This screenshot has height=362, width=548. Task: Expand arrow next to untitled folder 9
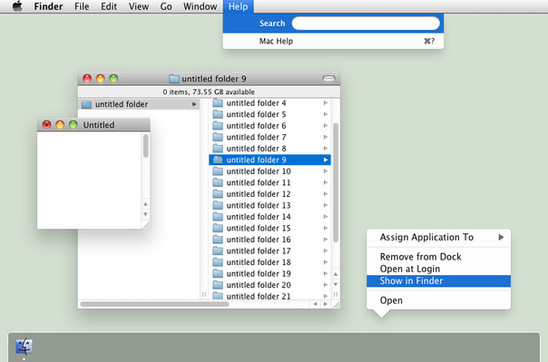[325, 160]
